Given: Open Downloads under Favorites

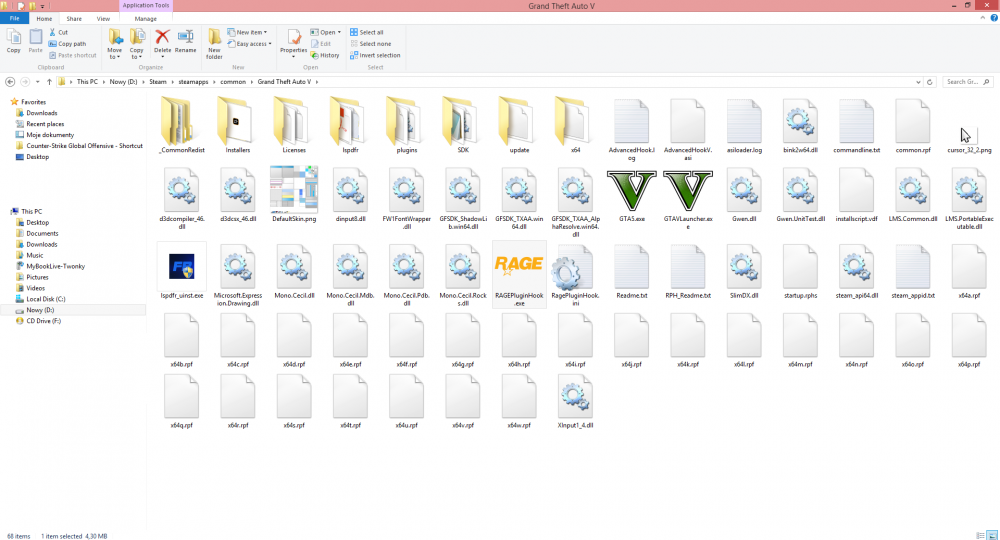Looking at the screenshot, I should point(41,113).
